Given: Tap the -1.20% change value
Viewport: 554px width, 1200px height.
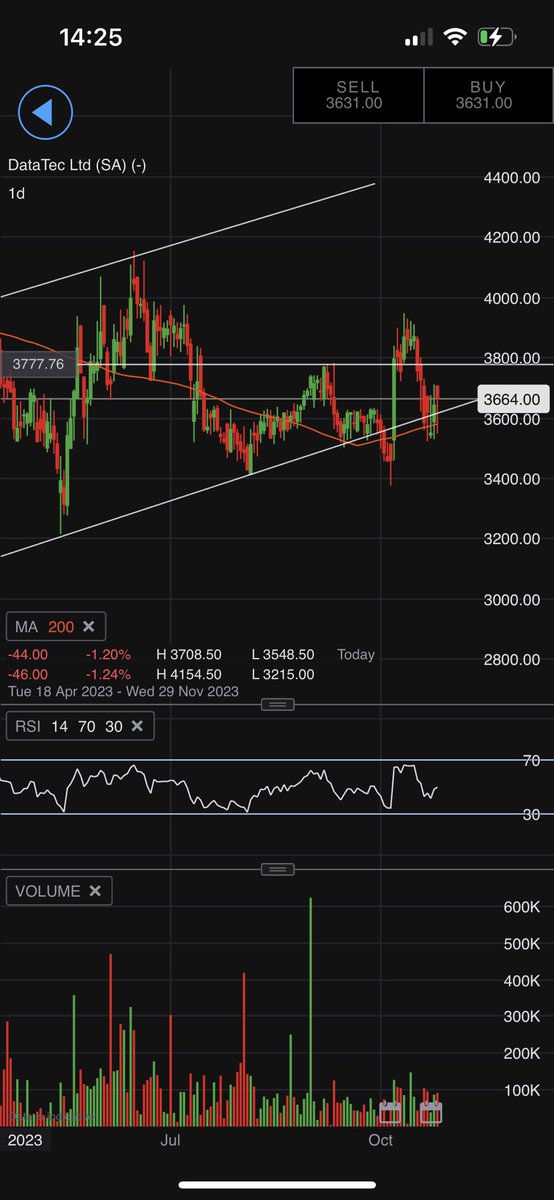Looking at the screenshot, I should point(107,655).
